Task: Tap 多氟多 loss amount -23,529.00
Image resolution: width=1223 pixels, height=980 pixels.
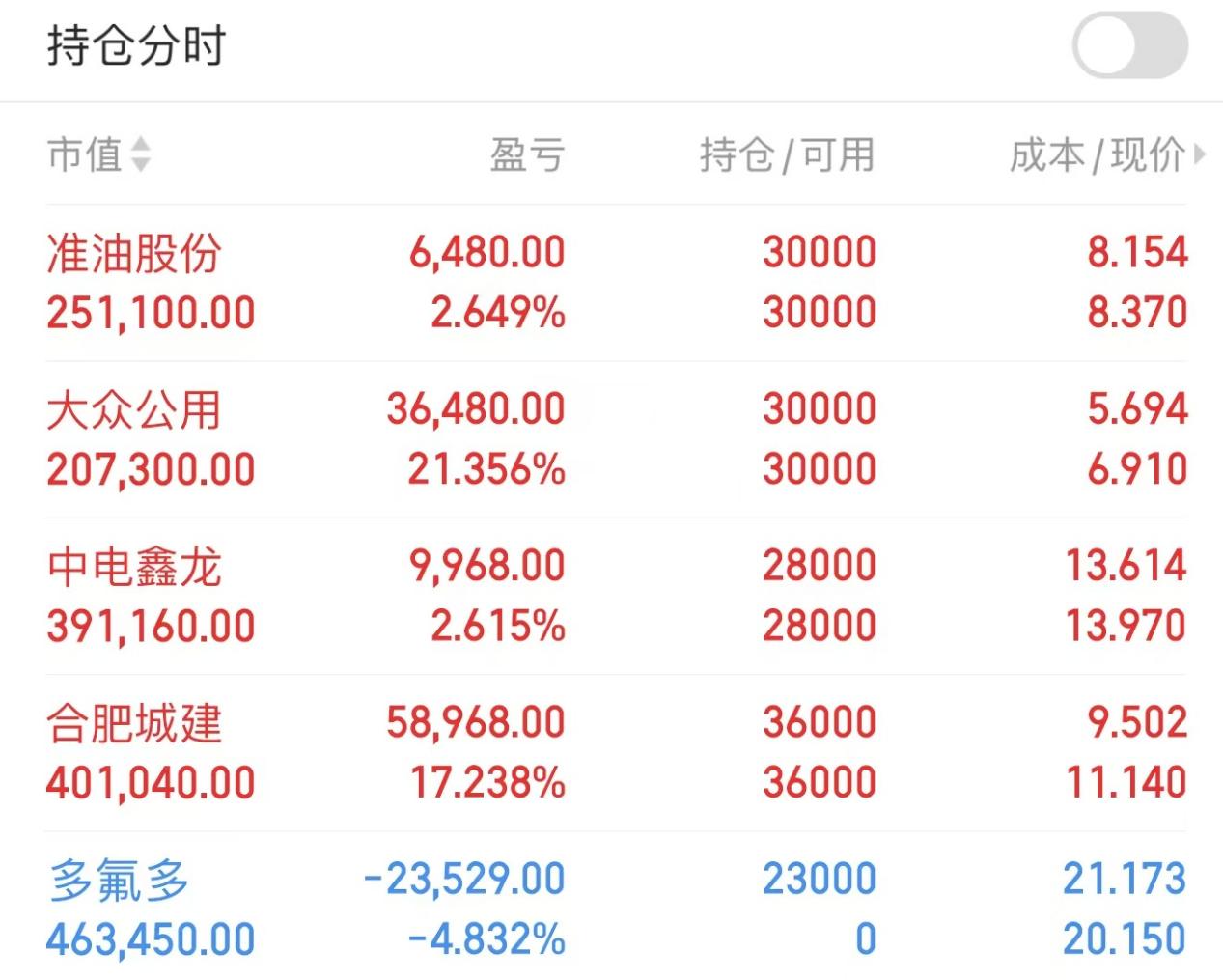Action: pos(463,880)
